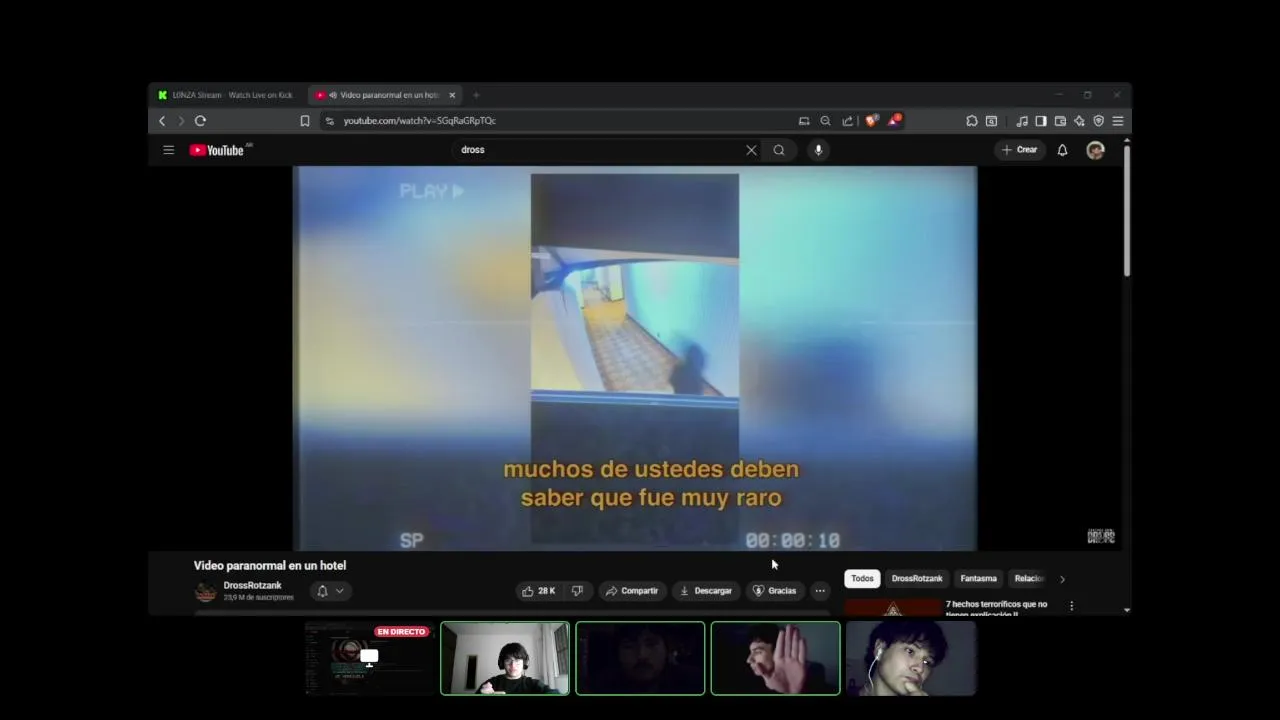The width and height of the screenshot is (1280, 720).
Task: Click the YouTube search box containing dross
Action: pos(600,150)
